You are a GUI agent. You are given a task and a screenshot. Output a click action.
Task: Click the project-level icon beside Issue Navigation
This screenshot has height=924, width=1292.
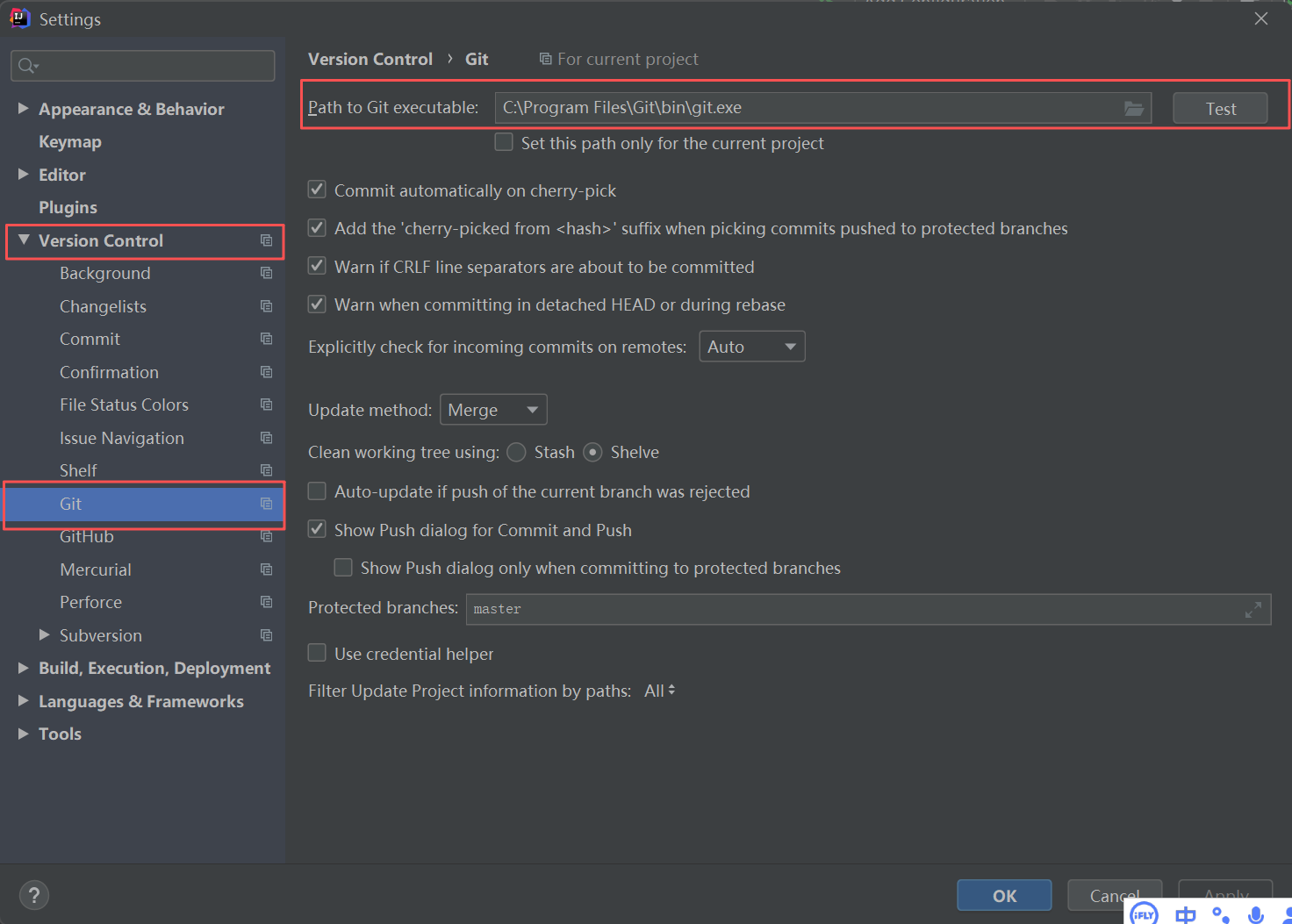pyautogui.click(x=267, y=438)
